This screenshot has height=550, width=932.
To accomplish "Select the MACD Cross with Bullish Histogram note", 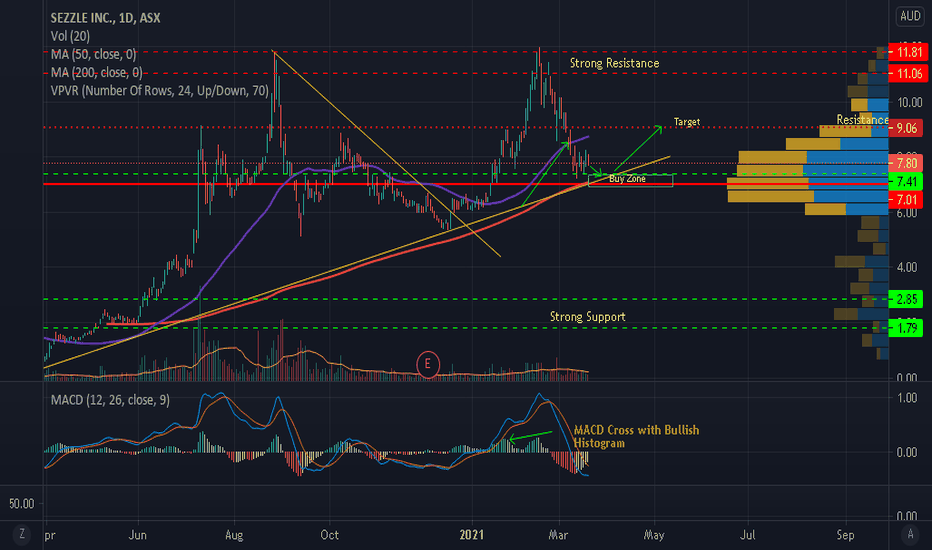I will click(x=636, y=436).
